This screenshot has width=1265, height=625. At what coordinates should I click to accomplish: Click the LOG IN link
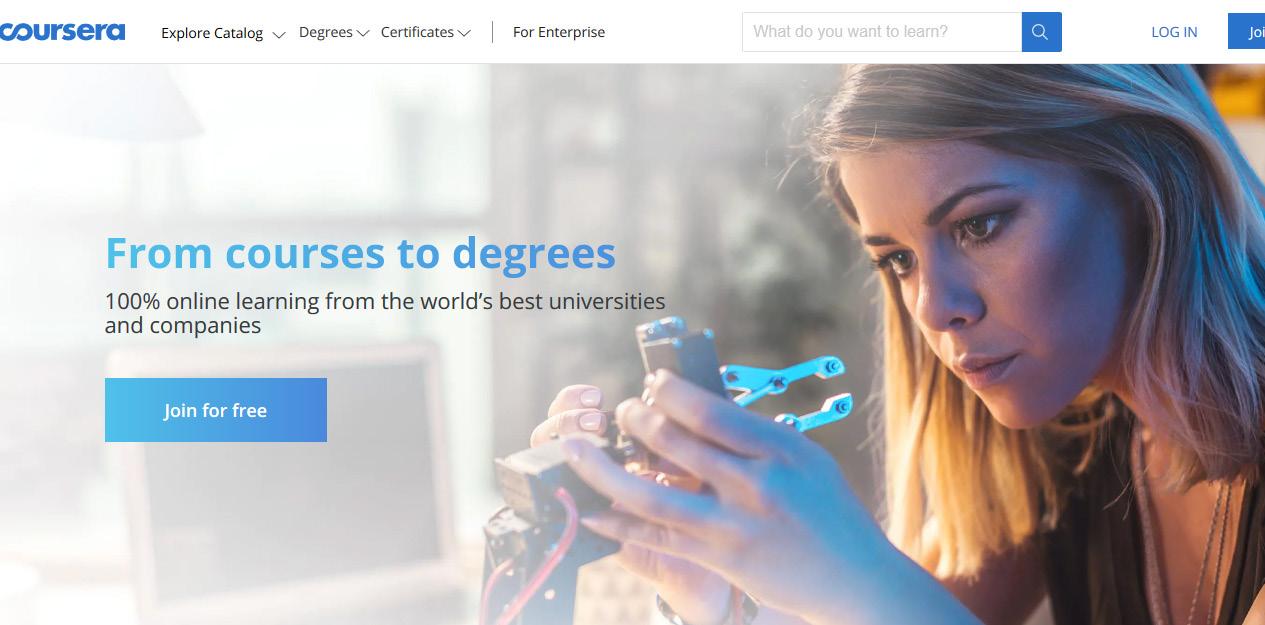click(1174, 32)
